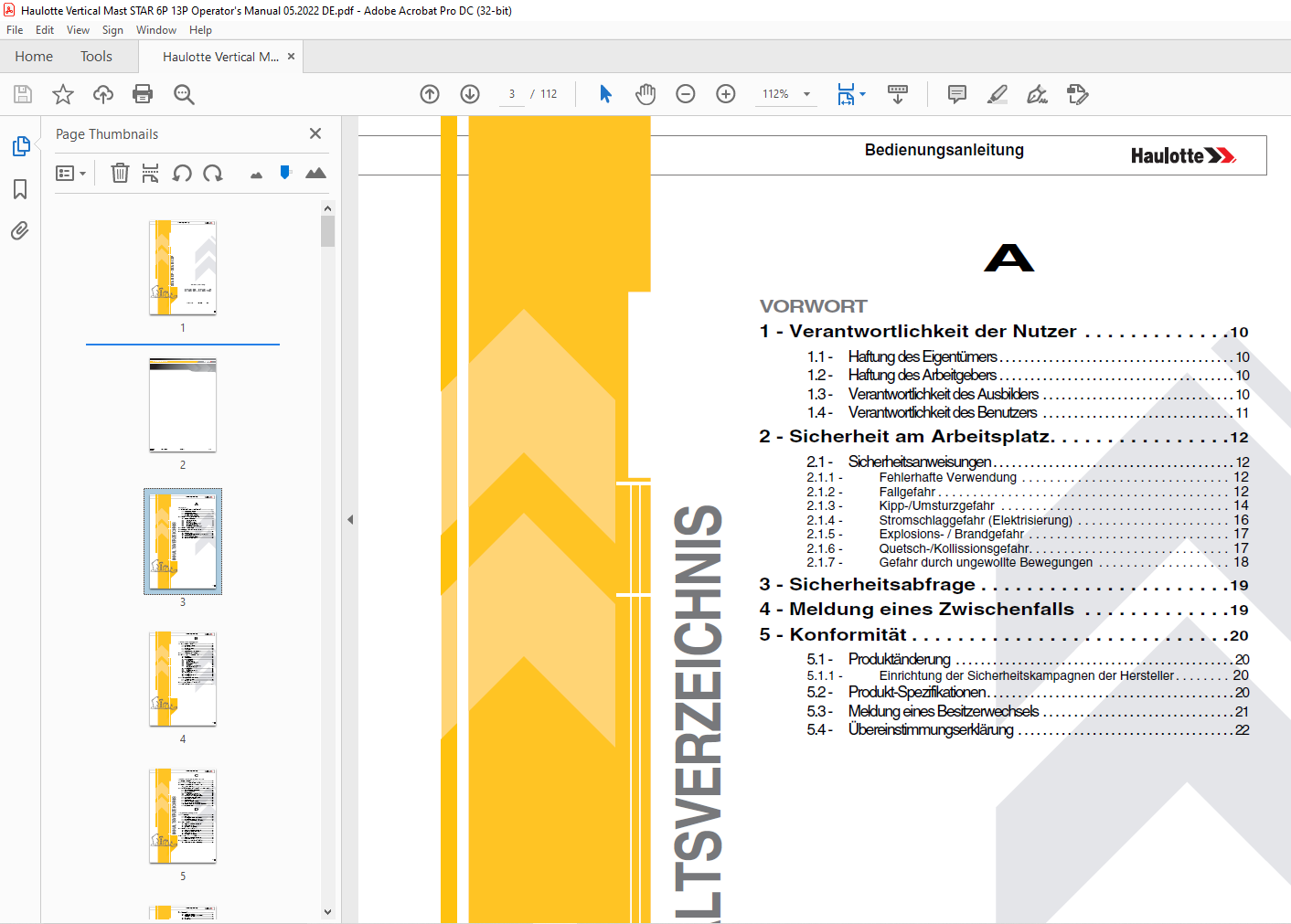Viewport: 1291px width, 924px height.
Task: Open the File menu
Action: click(x=15, y=30)
